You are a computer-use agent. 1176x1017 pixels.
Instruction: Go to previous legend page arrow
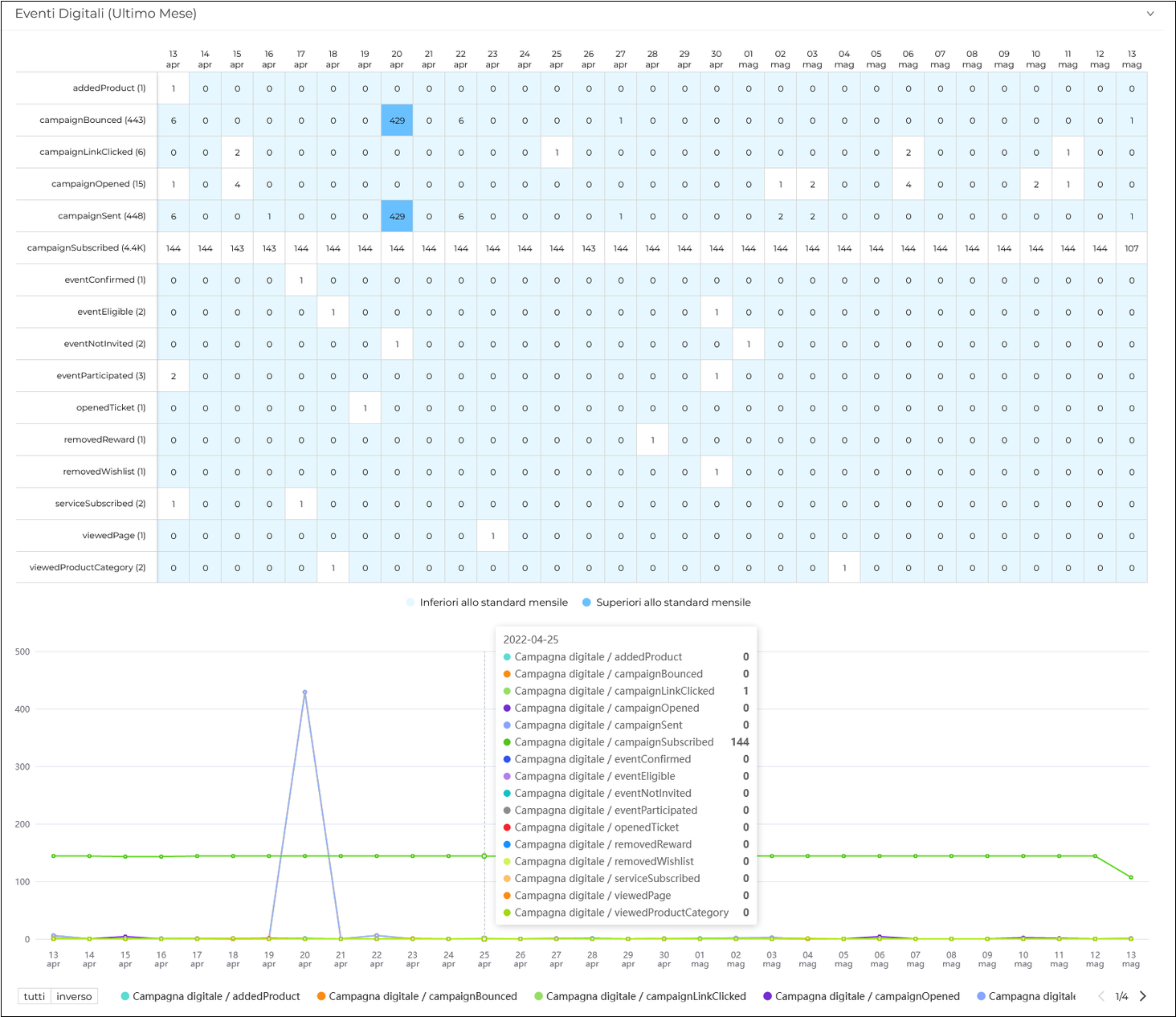tap(1101, 996)
